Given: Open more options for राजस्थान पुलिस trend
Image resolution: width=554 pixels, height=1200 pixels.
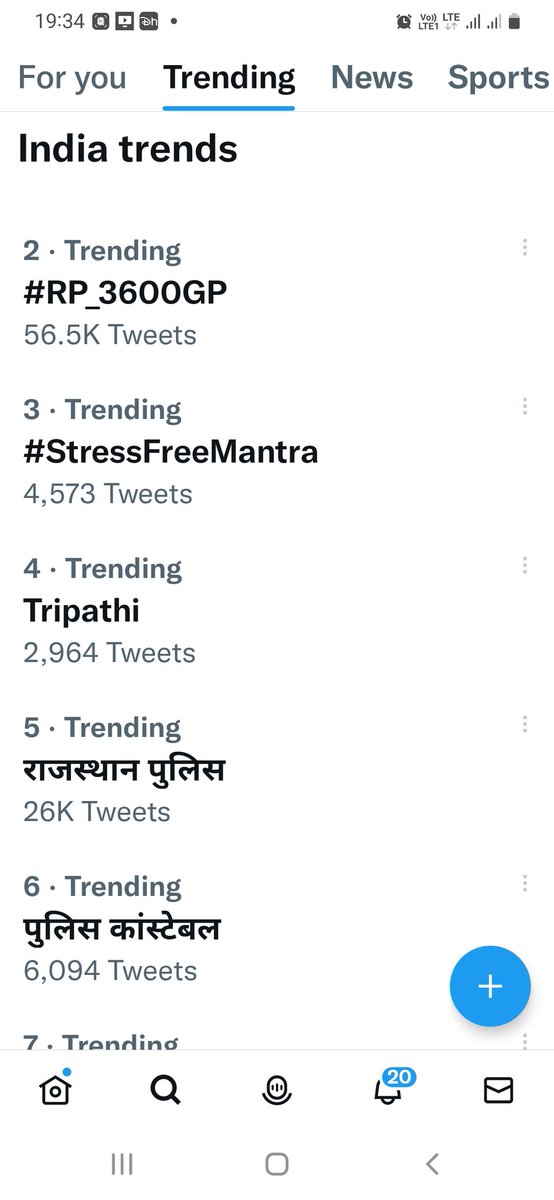Looking at the screenshot, I should click(524, 724).
